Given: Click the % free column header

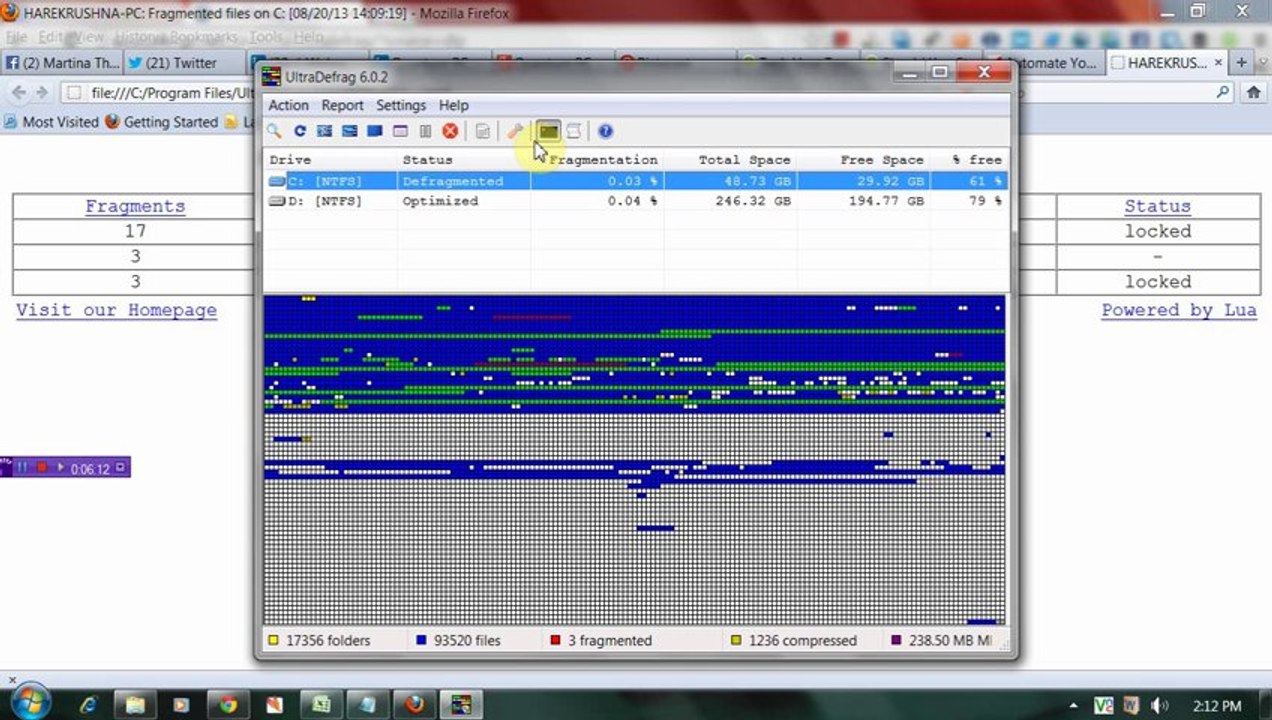Looking at the screenshot, I should coord(968,160).
